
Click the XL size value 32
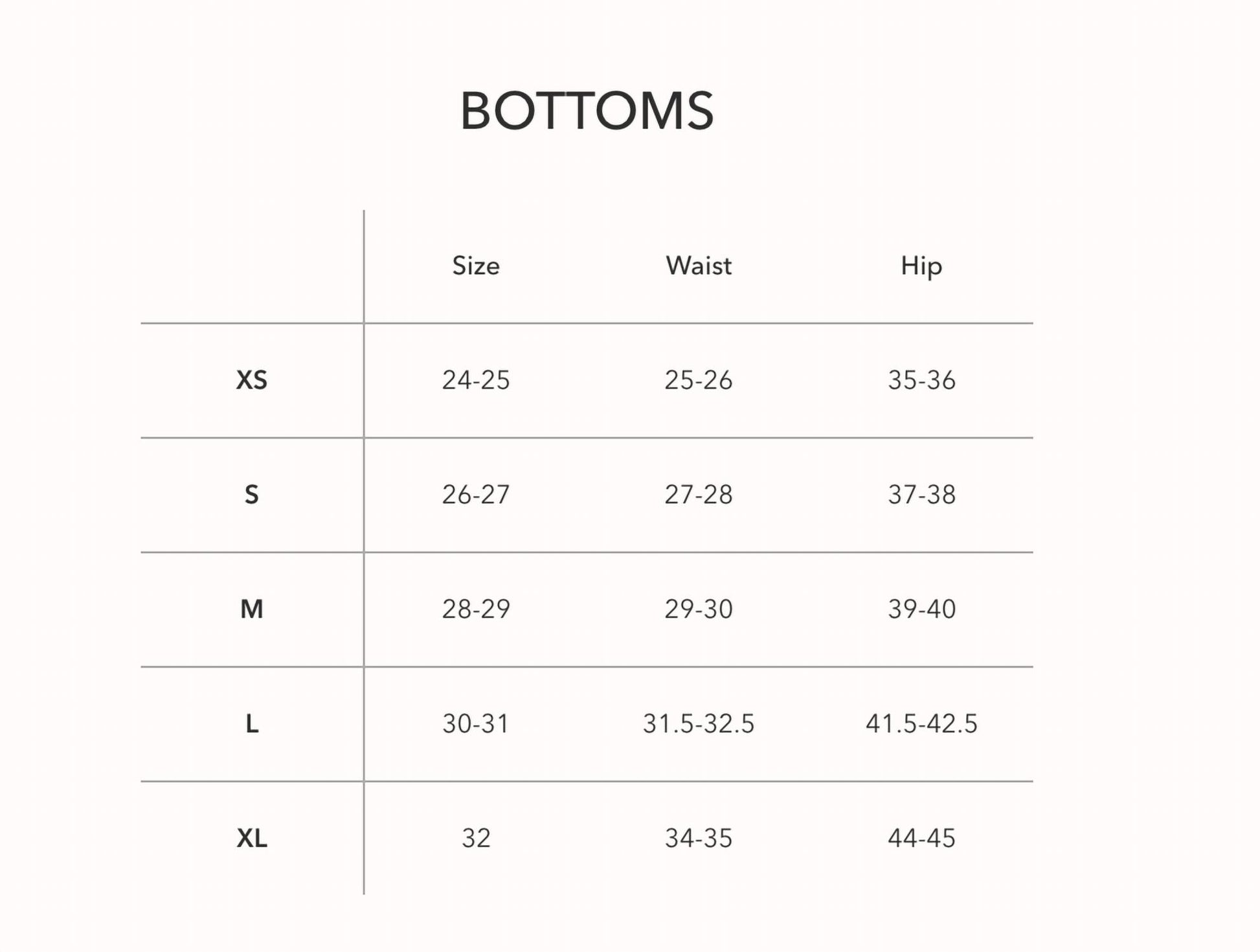tap(476, 838)
